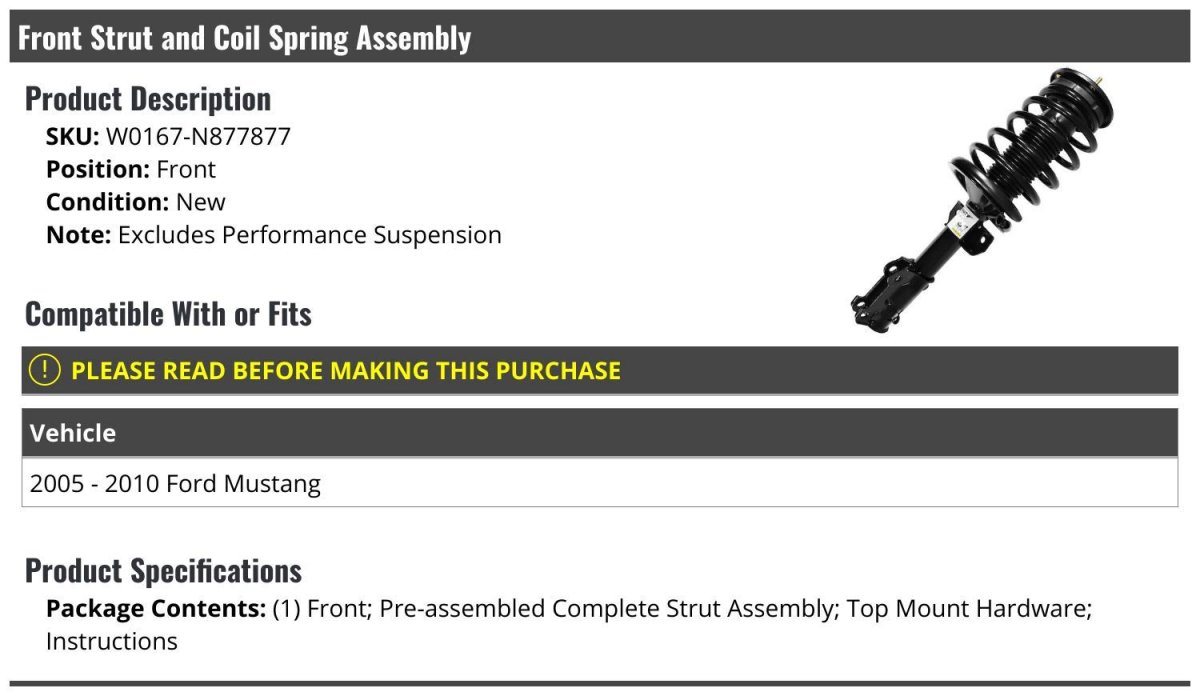Viewport: 1200px width, 696px height.
Task: Click the SKU label
Action: tap(72, 136)
